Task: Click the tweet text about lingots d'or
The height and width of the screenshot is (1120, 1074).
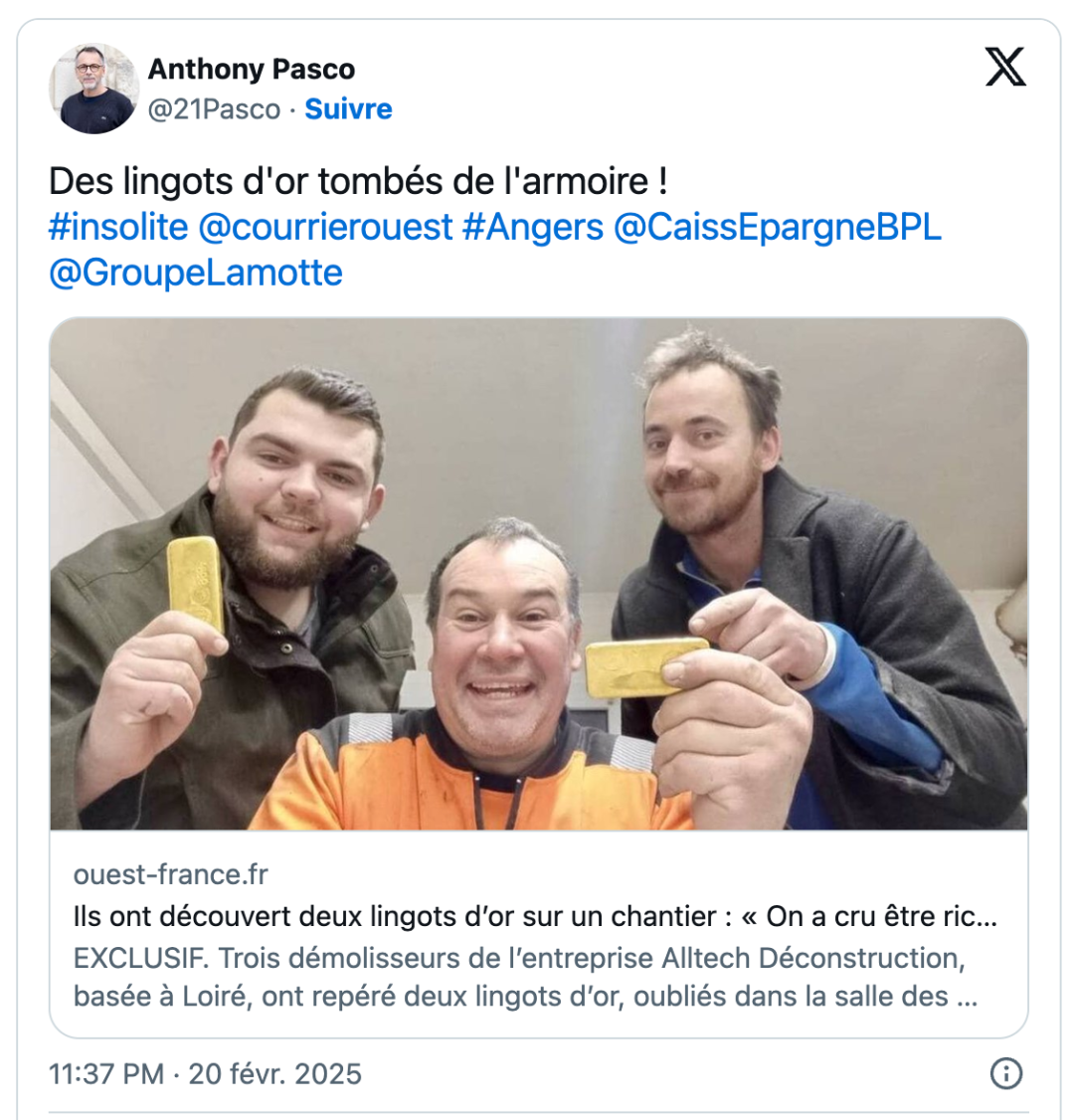Action: click(358, 181)
